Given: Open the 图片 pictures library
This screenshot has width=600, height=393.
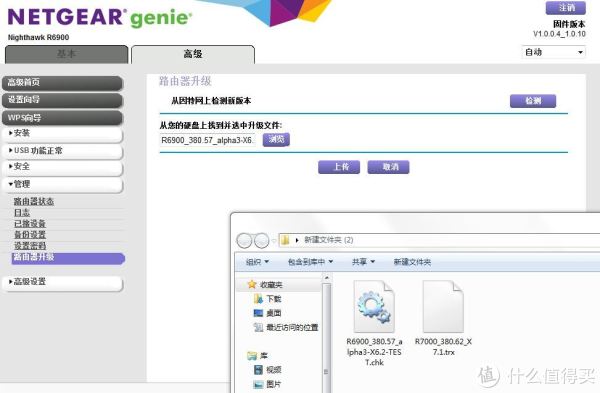Looking at the screenshot, I should (267, 384).
